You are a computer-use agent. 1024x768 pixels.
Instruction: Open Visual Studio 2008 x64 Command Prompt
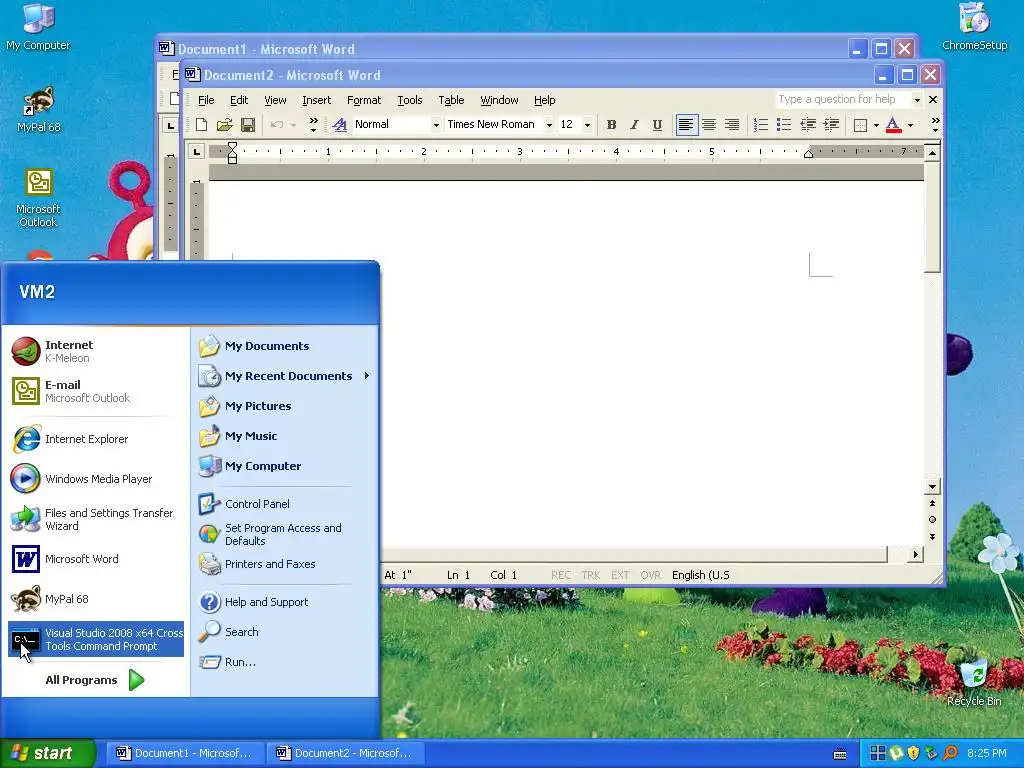95,639
